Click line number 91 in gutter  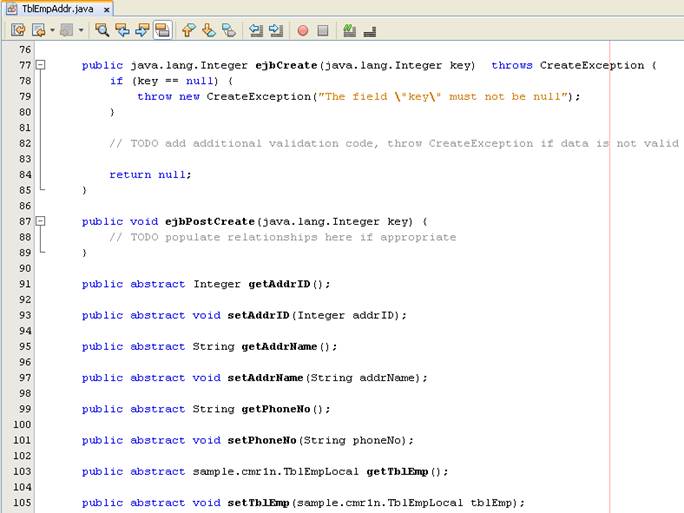[25, 284]
